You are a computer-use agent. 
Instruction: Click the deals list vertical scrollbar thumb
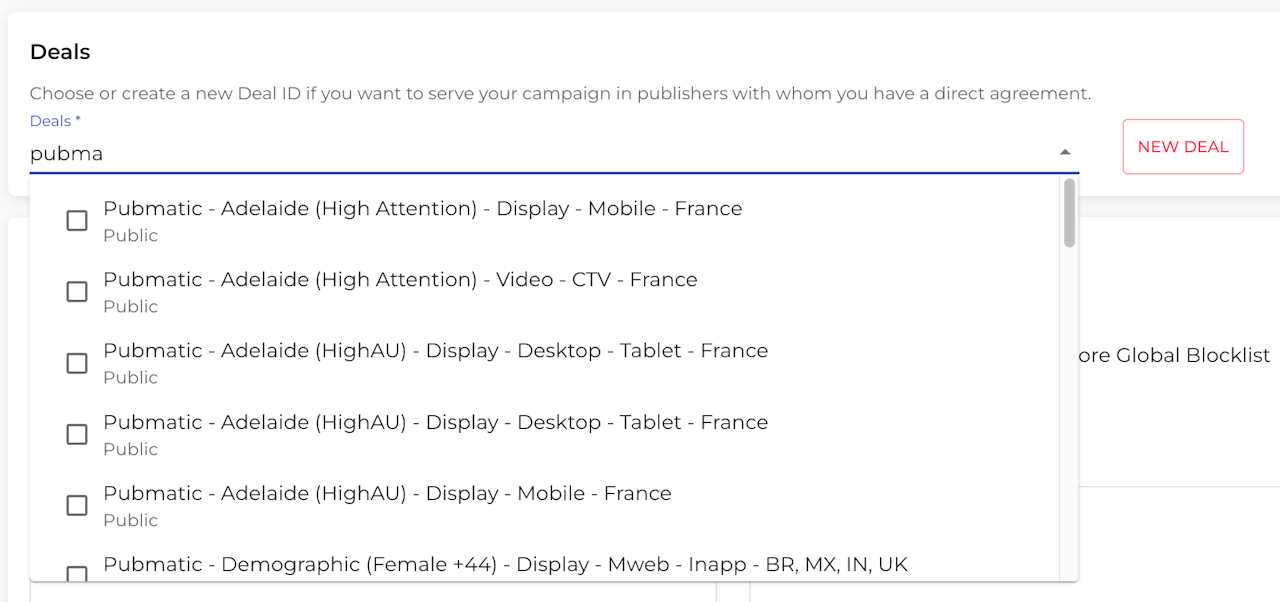tap(1070, 213)
